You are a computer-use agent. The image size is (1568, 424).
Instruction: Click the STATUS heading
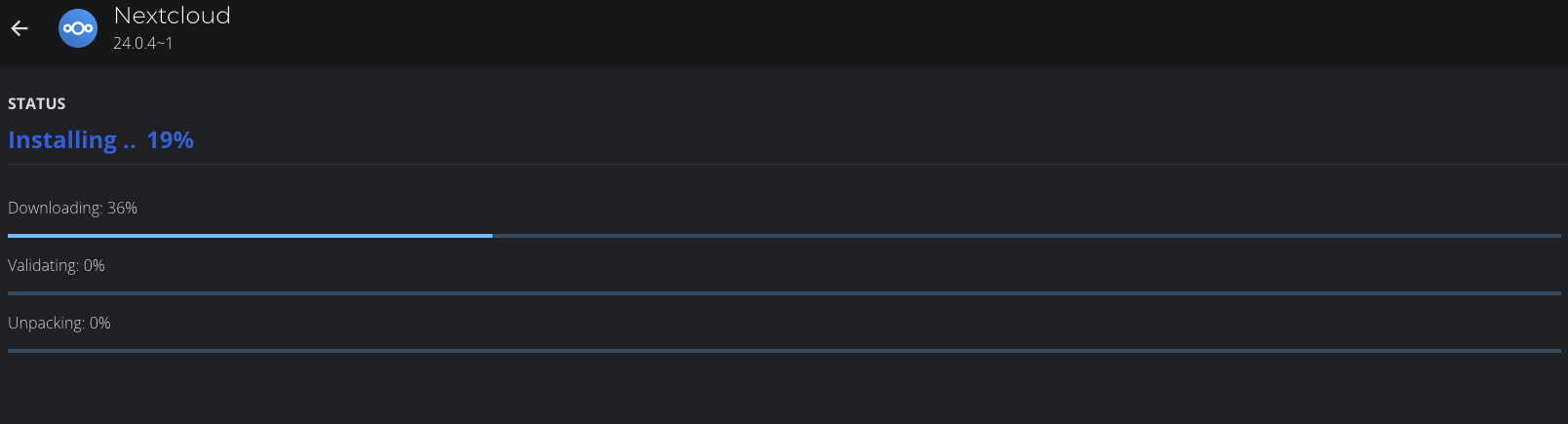click(x=37, y=103)
